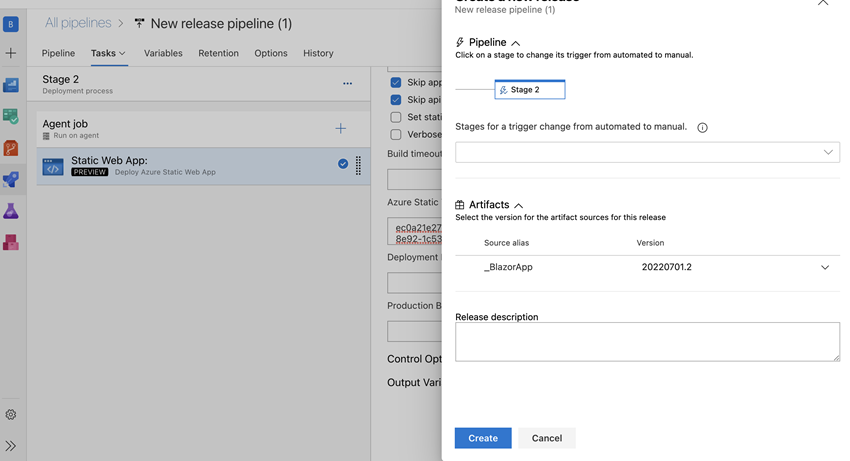Select the Agent job row
The width and height of the screenshot is (850, 461).
click(x=203, y=129)
